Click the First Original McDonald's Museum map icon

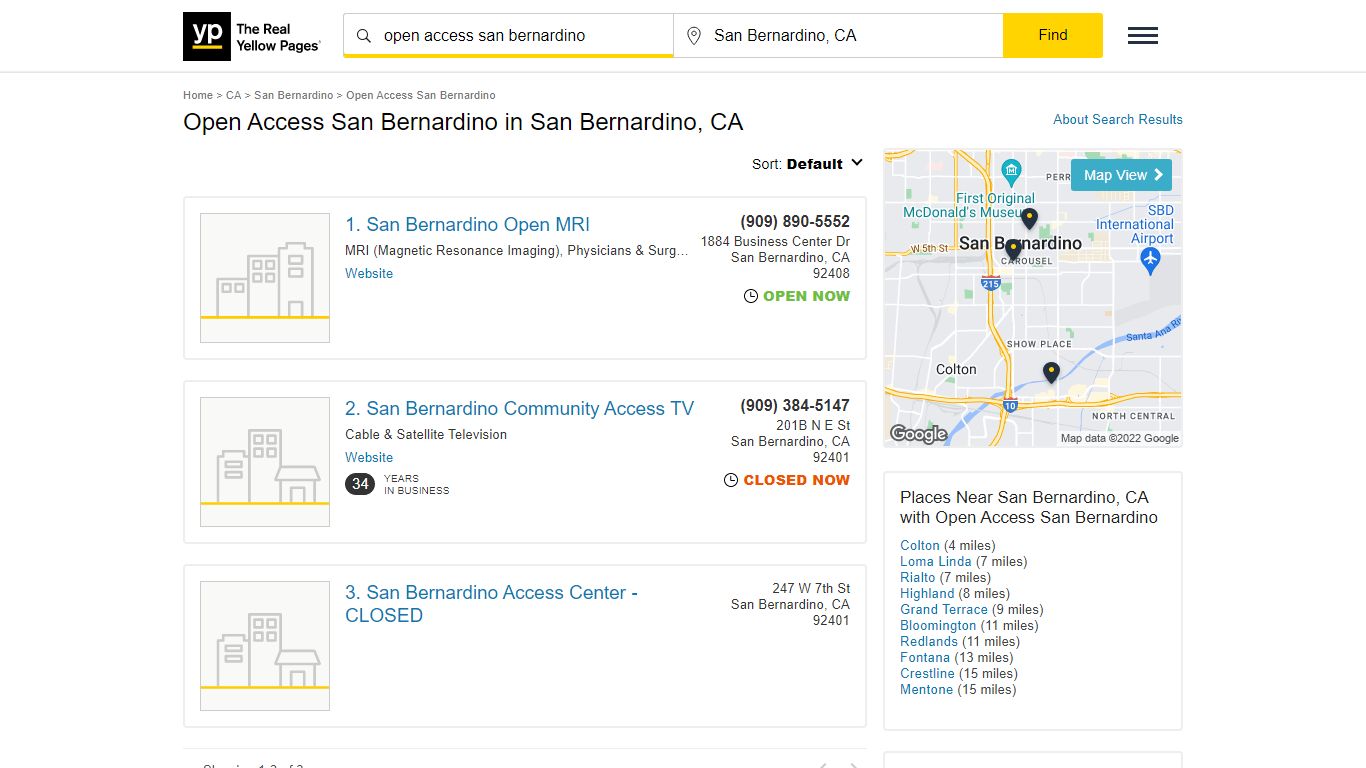(x=1011, y=171)
